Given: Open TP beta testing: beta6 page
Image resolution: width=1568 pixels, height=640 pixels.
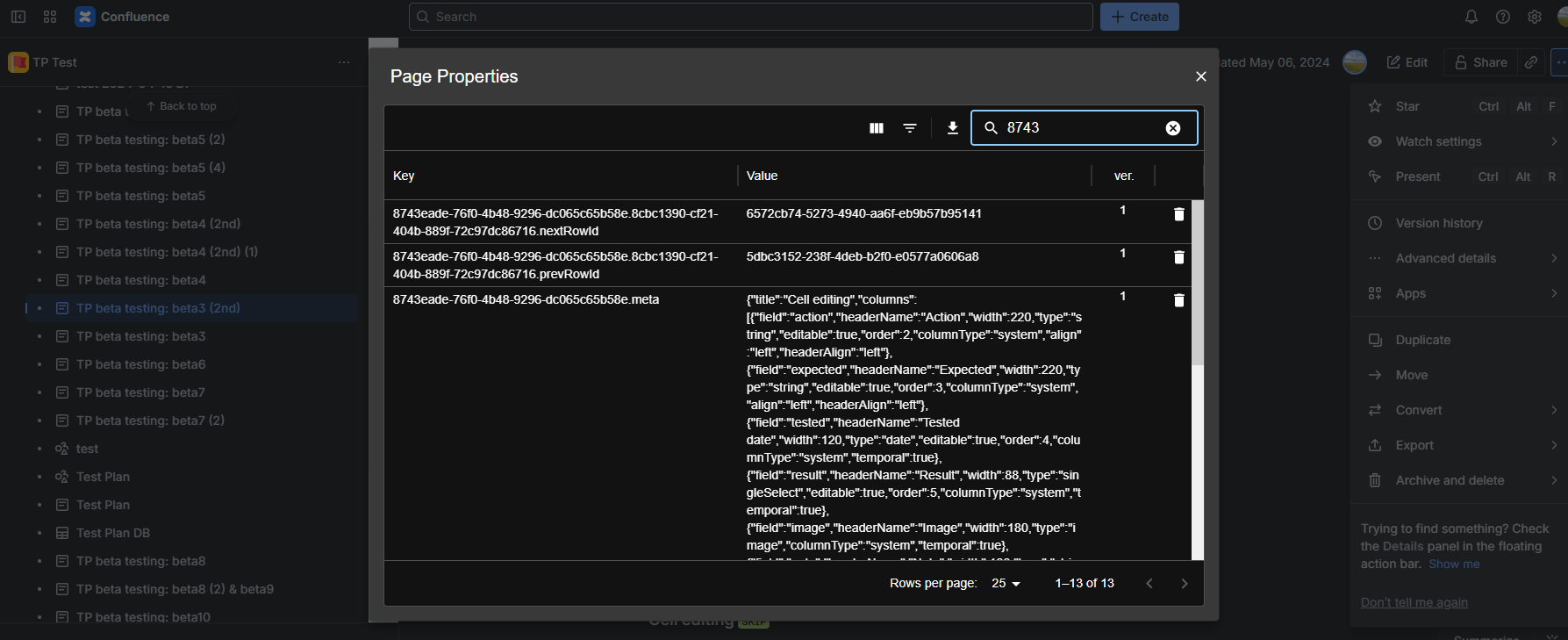Looking at the screenshot, I should pos(140,364).
